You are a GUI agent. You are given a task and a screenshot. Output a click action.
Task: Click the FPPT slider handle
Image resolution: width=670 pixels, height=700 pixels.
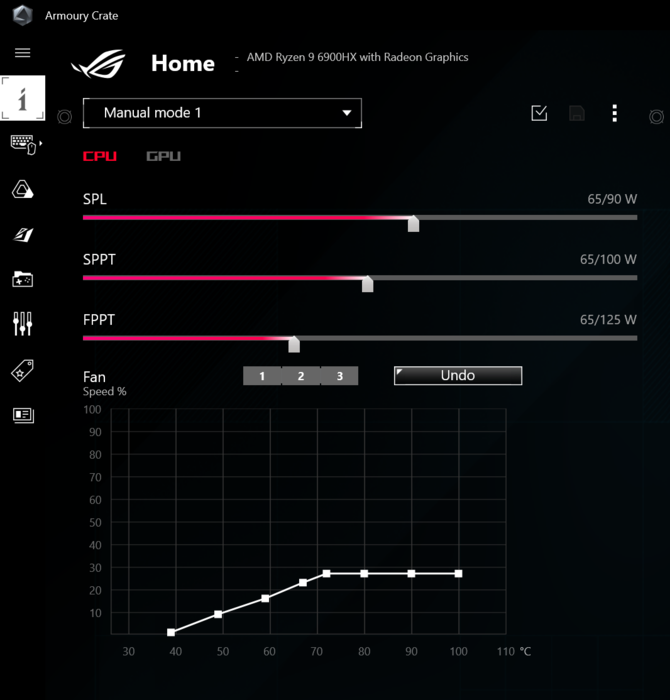tap(294, 344)
